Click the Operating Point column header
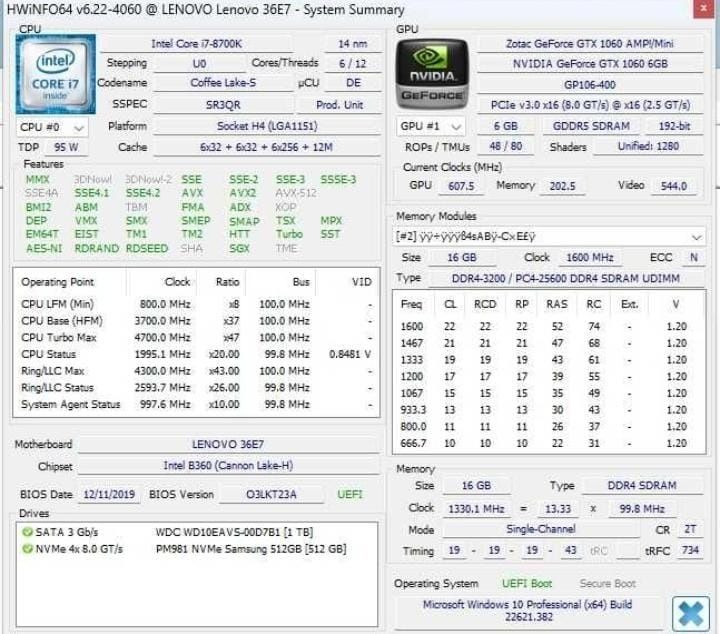The width and height of the screenshot is (720, 634). 57,282
